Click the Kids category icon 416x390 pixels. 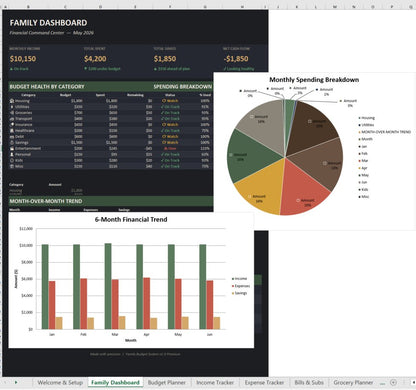[x=12, y=160]
